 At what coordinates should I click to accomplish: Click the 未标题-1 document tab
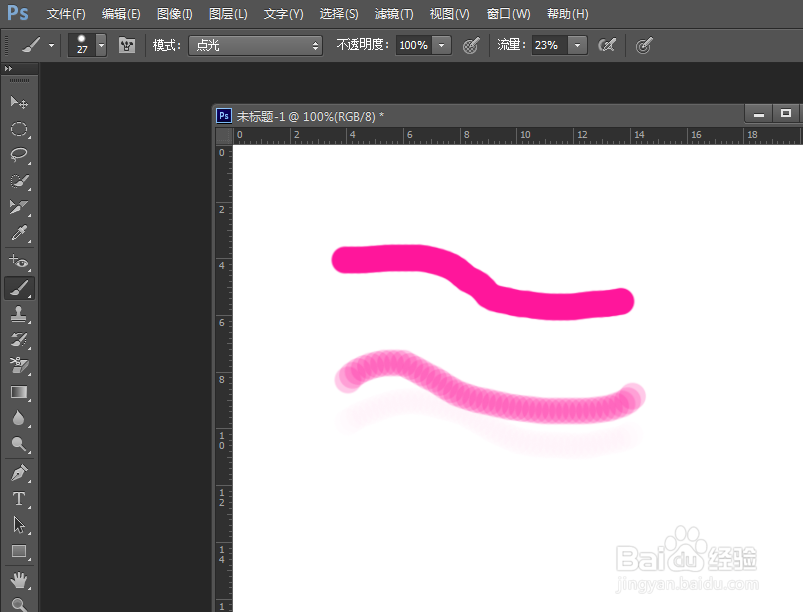(x=300, y=115)
